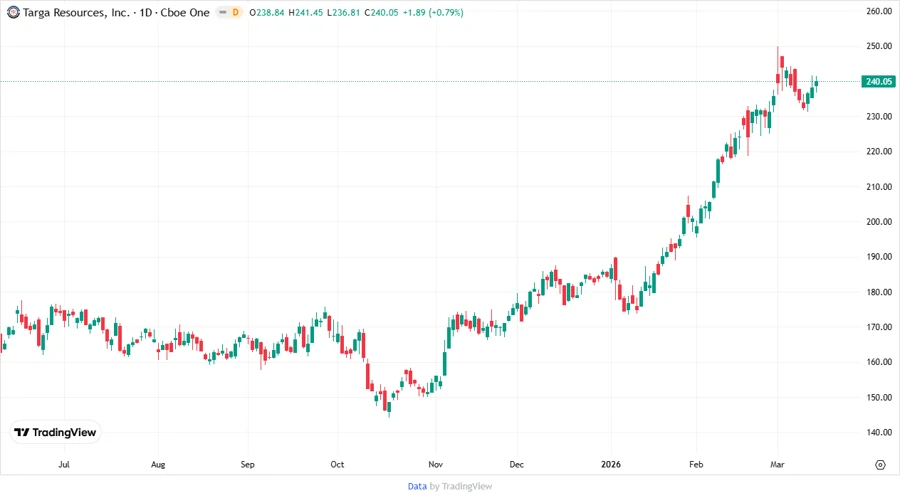Click the 180.00 price axis label

click(x=879, y=292)
